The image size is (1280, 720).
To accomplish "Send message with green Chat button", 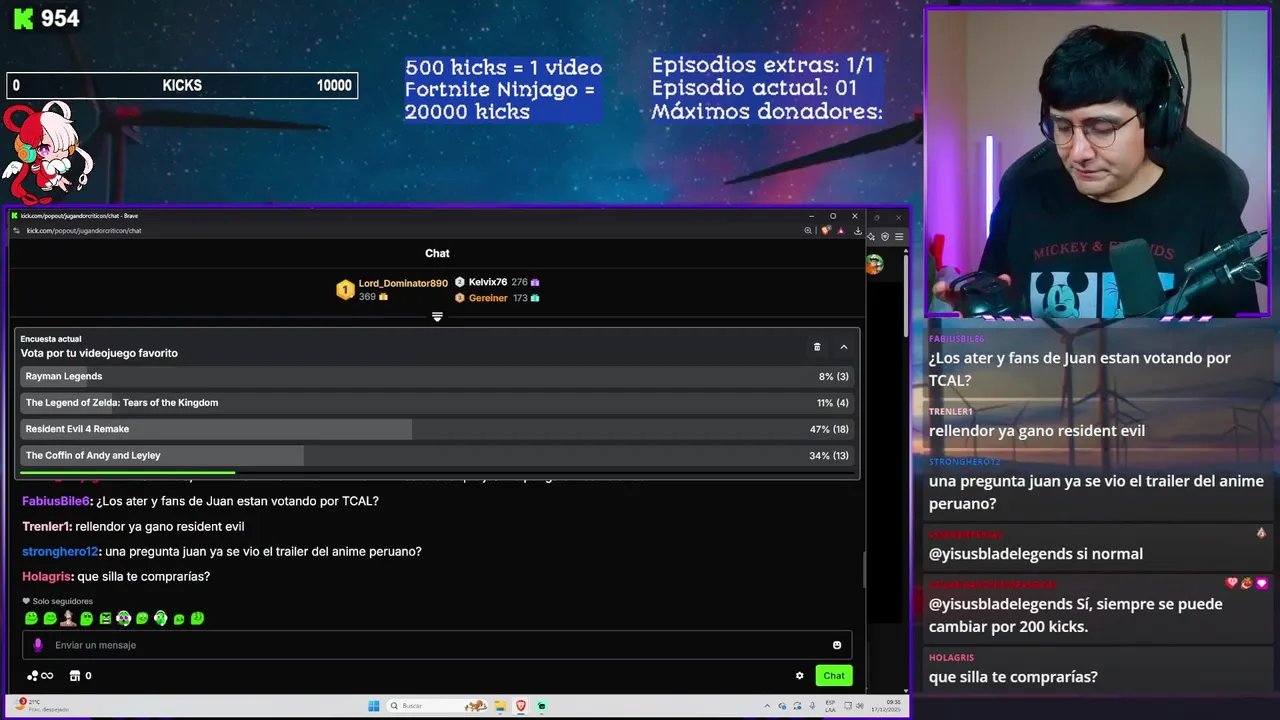I will (x=834, y=676).
